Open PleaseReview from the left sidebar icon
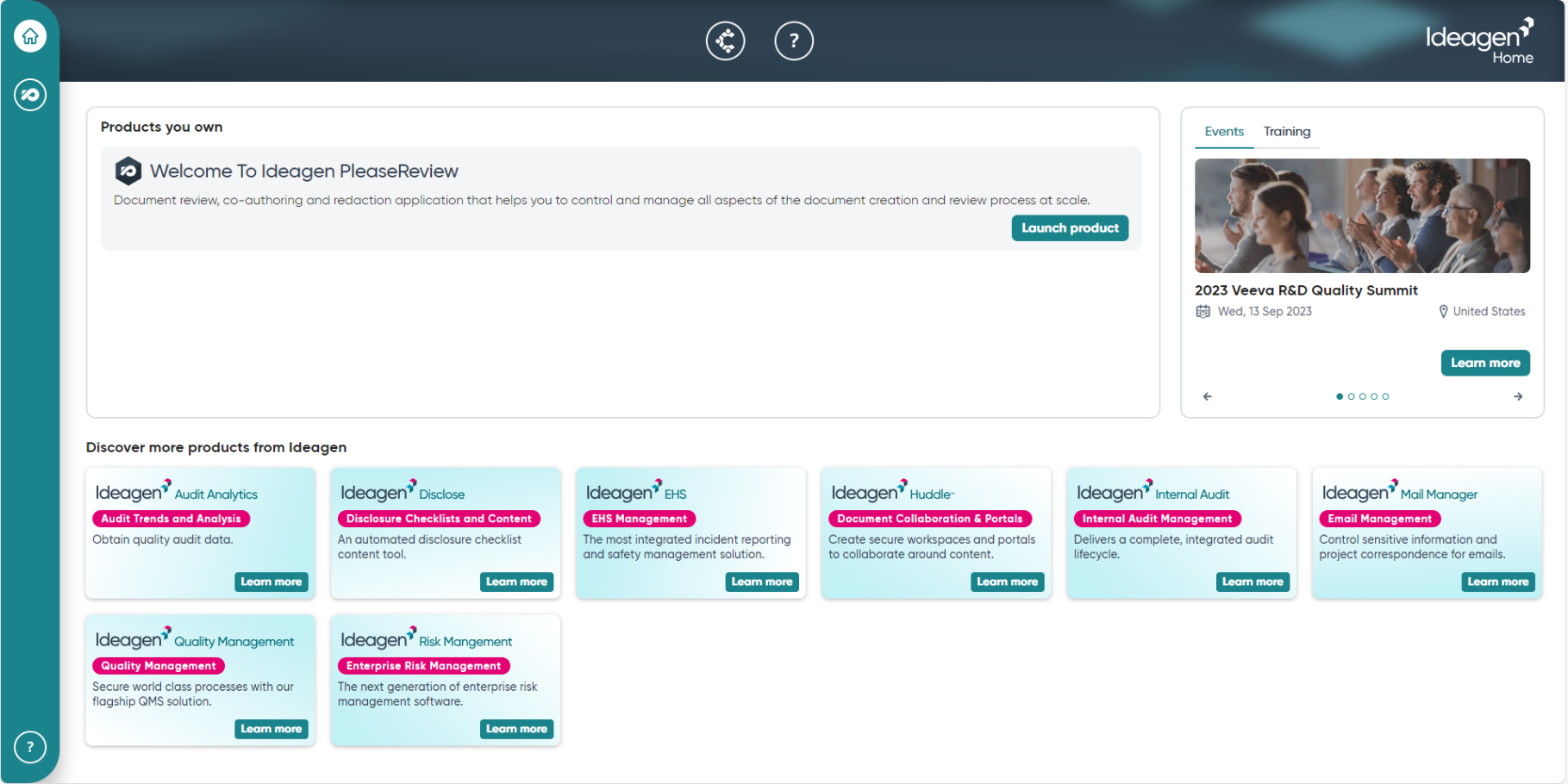Viewport: 1568px width, 784px height. click(x=30, y=95)
